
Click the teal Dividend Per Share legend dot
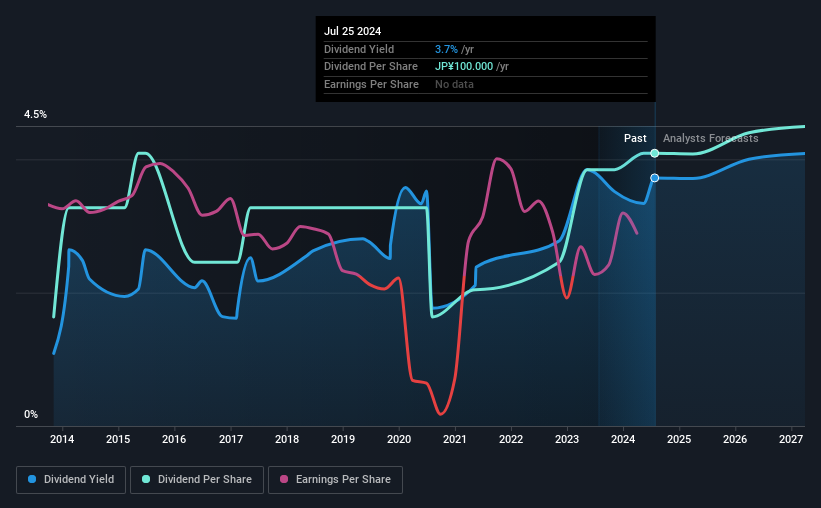(x=146, y=479)
